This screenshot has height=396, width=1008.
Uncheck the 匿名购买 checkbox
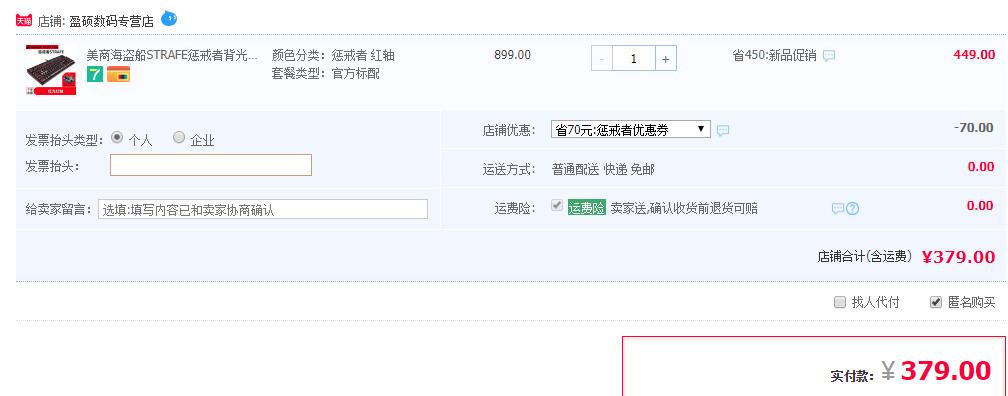click(936, 302)
